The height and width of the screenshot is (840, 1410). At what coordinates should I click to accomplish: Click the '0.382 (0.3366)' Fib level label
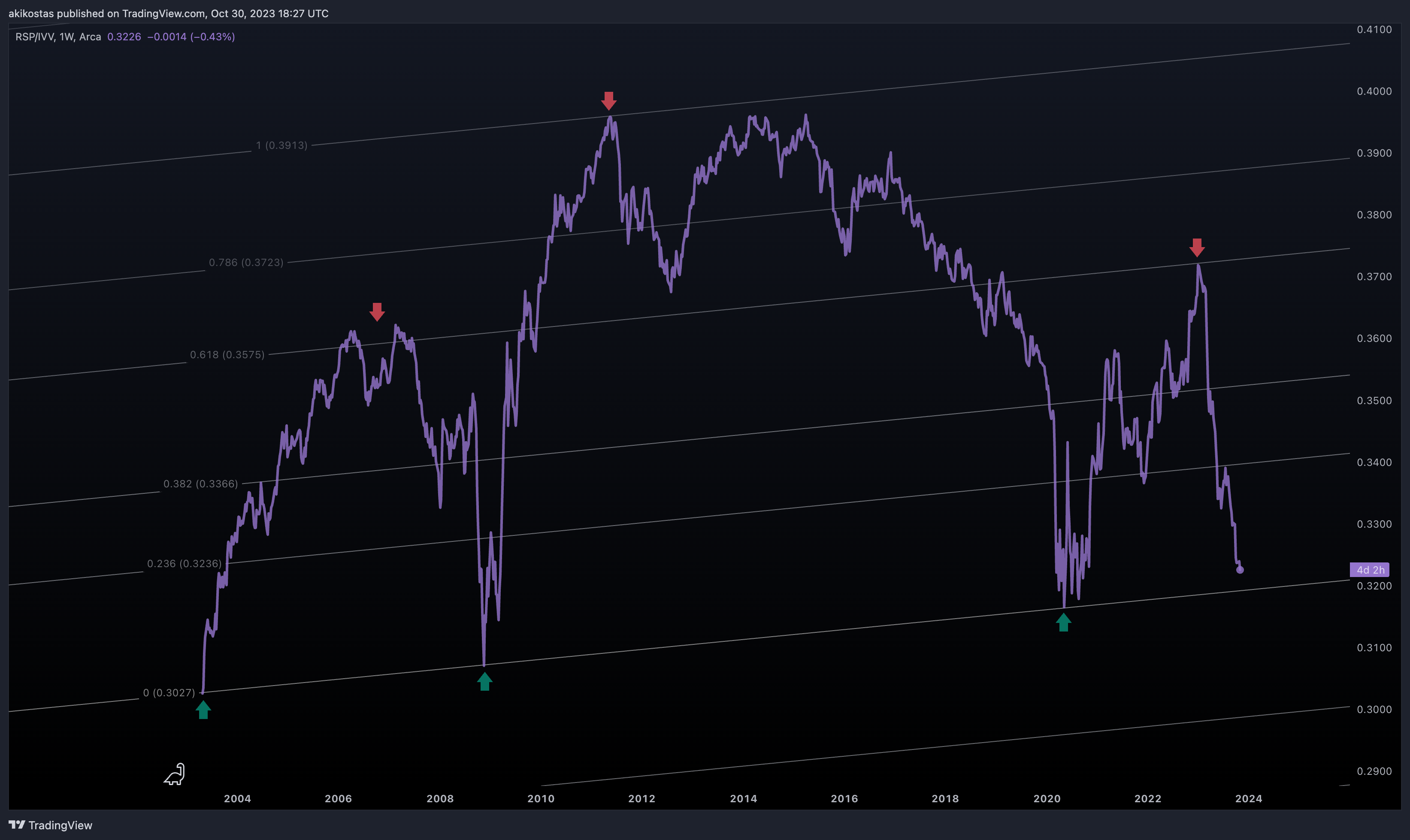pyautogui.click(x=201, y=484)
